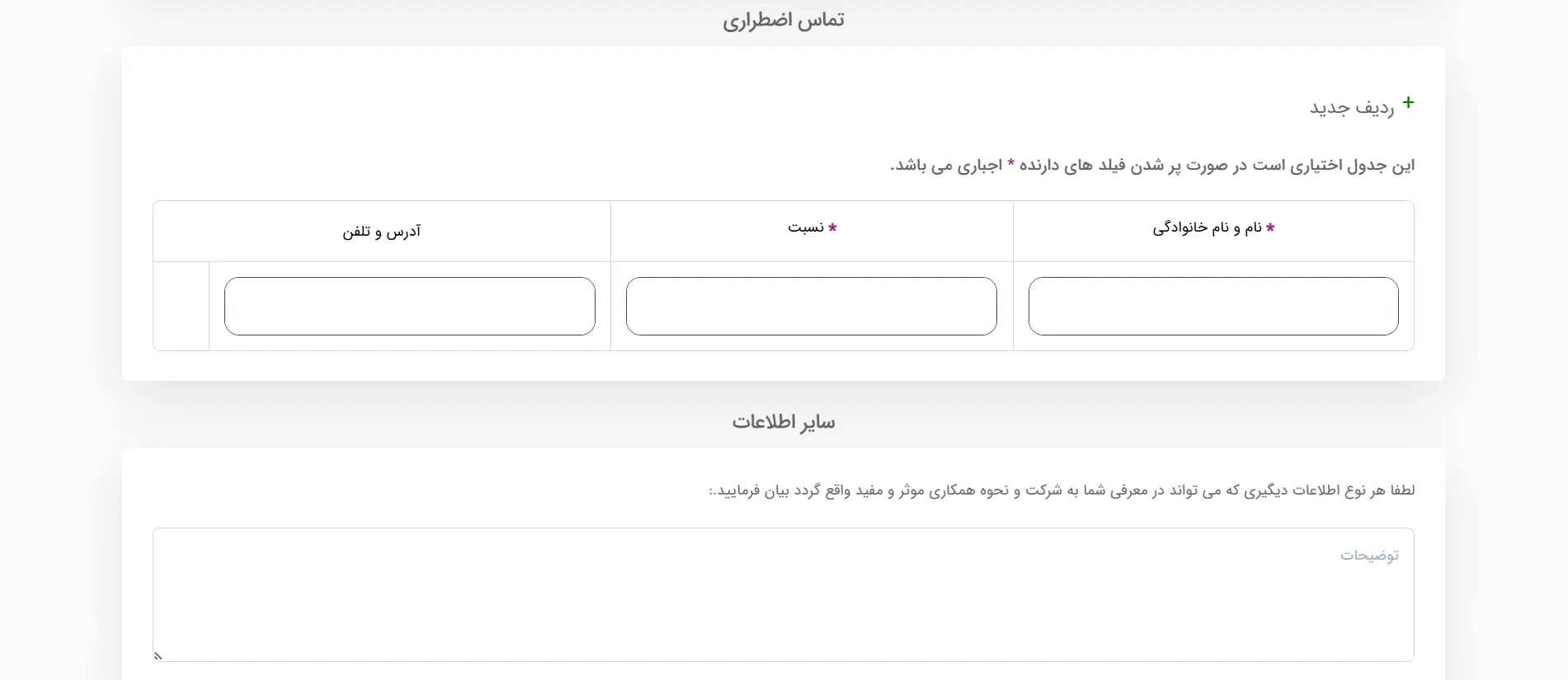This screenshot has height=680, width=1568.
Task: Click the 'ردیف جدید' new row link
Action: click(x=1352, y=108)
